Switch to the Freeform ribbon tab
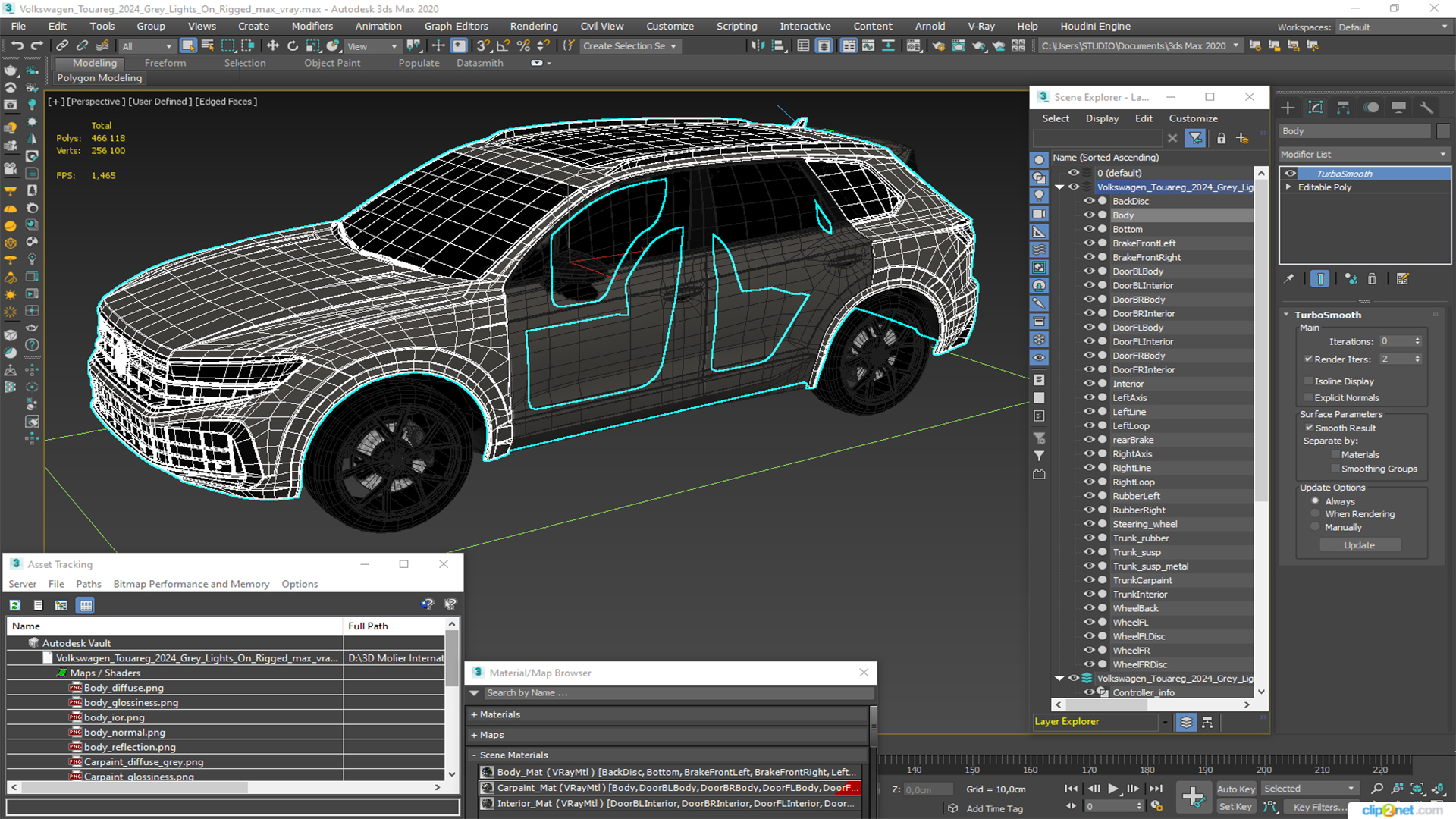Image resolution: width=1456 pixels, height=819 pixels. [x=165, y=63]
